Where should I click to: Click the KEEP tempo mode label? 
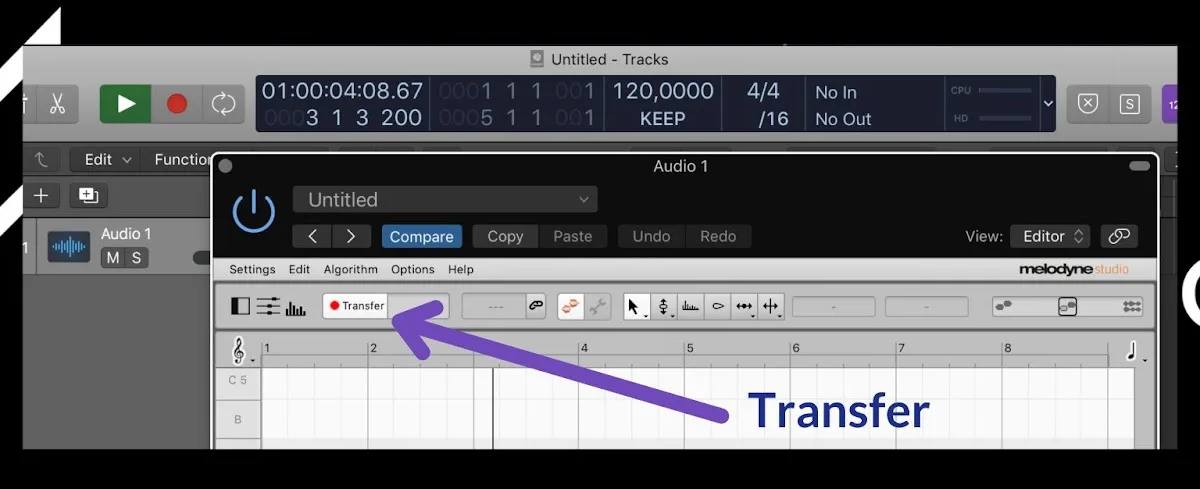663,118
